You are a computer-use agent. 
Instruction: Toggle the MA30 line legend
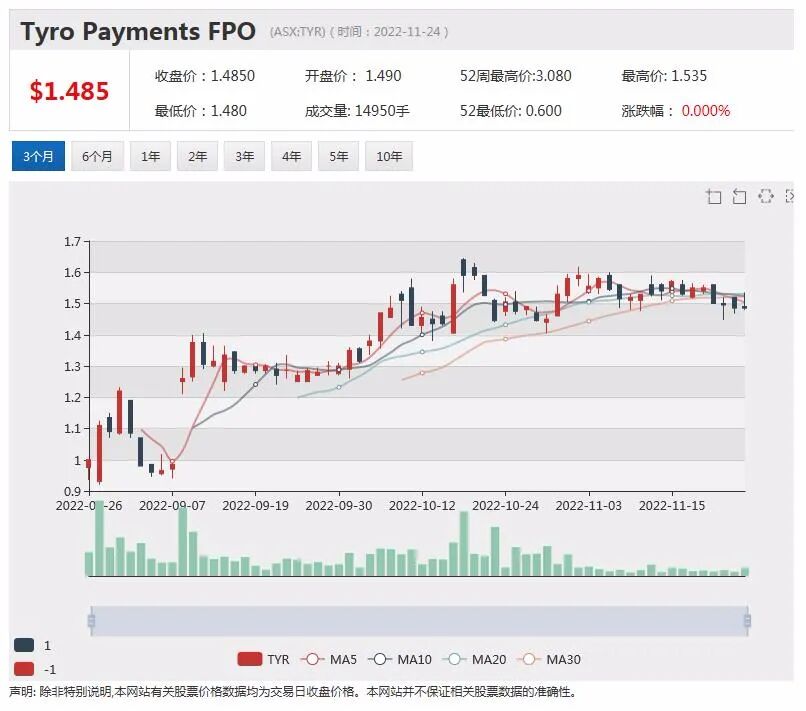549,659
